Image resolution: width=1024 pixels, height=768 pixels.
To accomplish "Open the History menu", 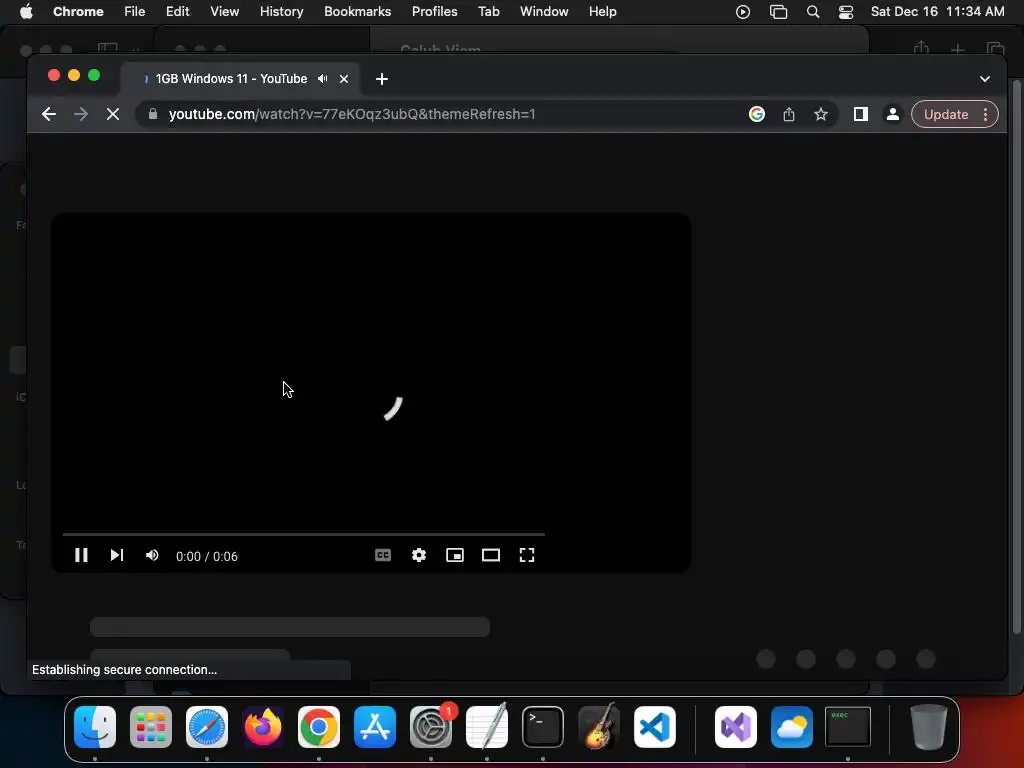I will pos(281,11).
